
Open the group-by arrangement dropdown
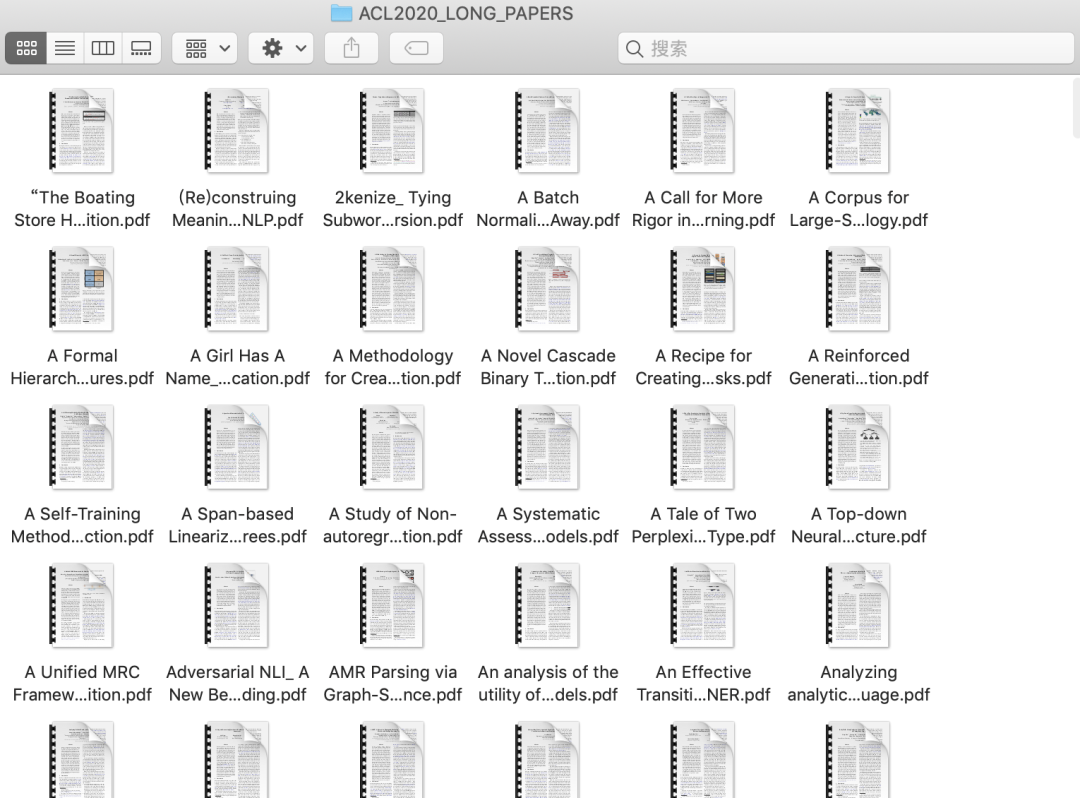click(205, 48)
